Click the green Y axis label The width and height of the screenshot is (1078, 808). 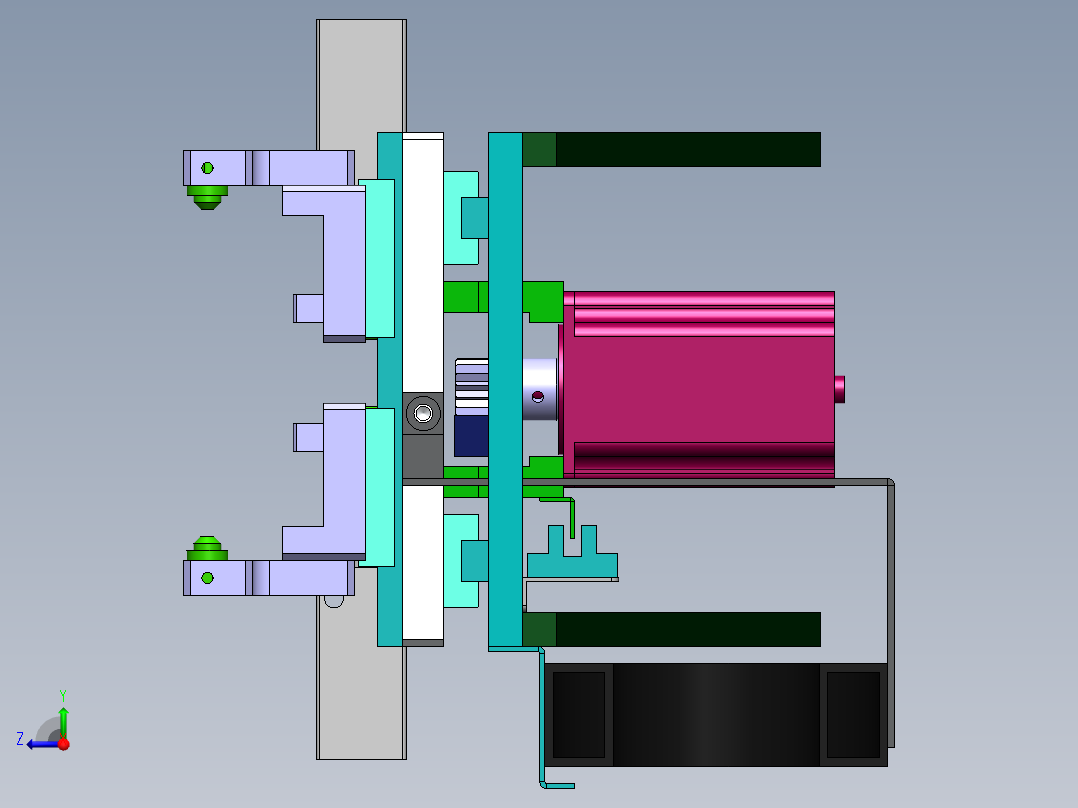point(62,694)
